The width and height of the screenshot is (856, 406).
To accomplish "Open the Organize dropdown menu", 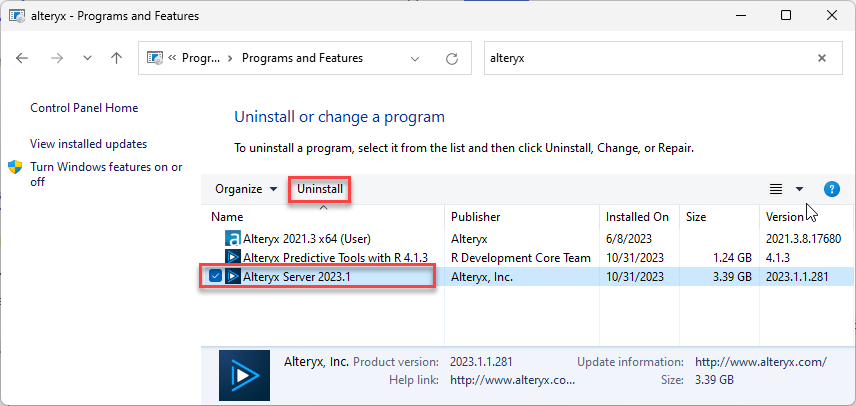I will click(246, 189).
